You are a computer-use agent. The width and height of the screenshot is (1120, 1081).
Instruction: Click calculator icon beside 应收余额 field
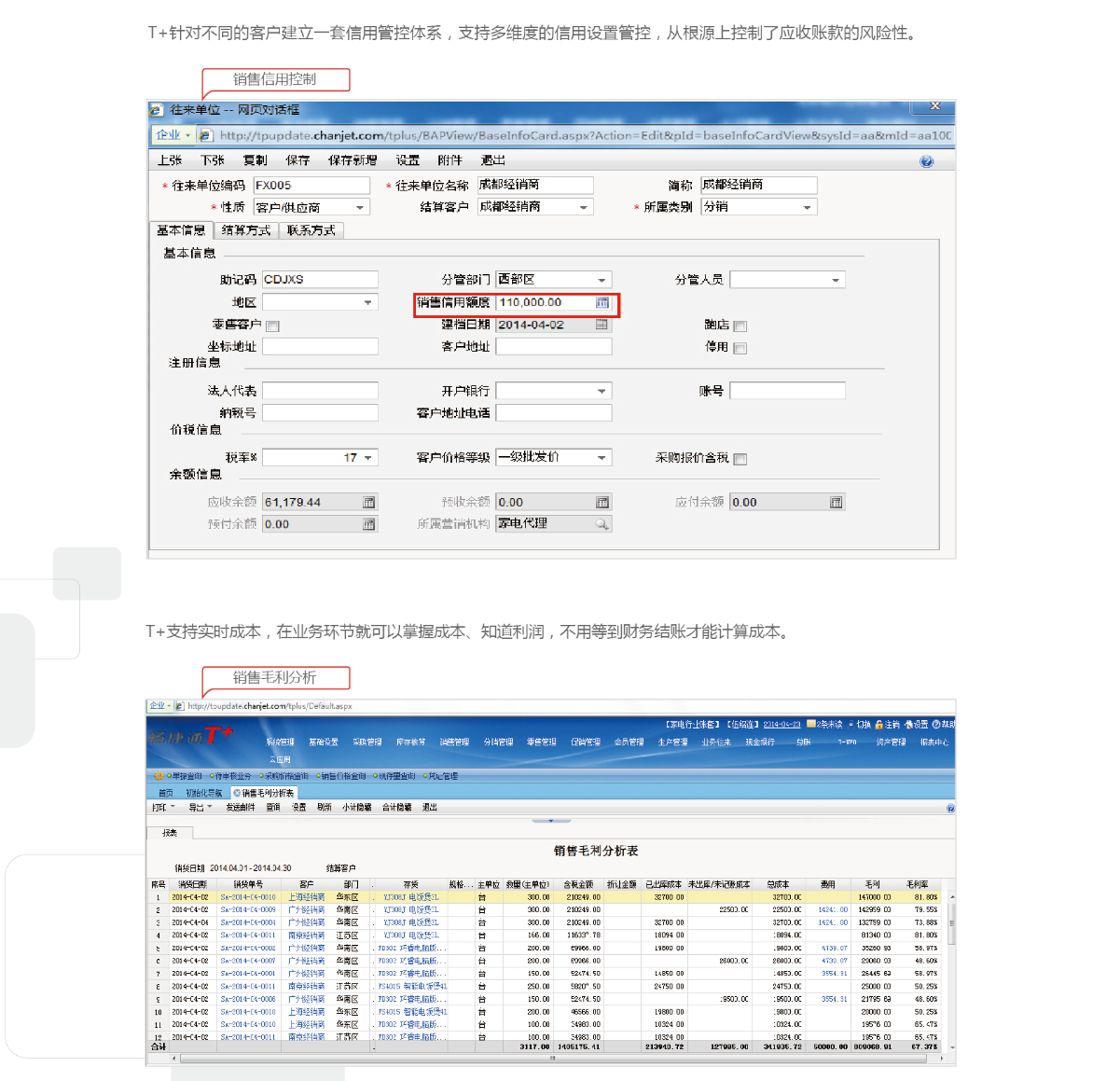pos(369,503)
